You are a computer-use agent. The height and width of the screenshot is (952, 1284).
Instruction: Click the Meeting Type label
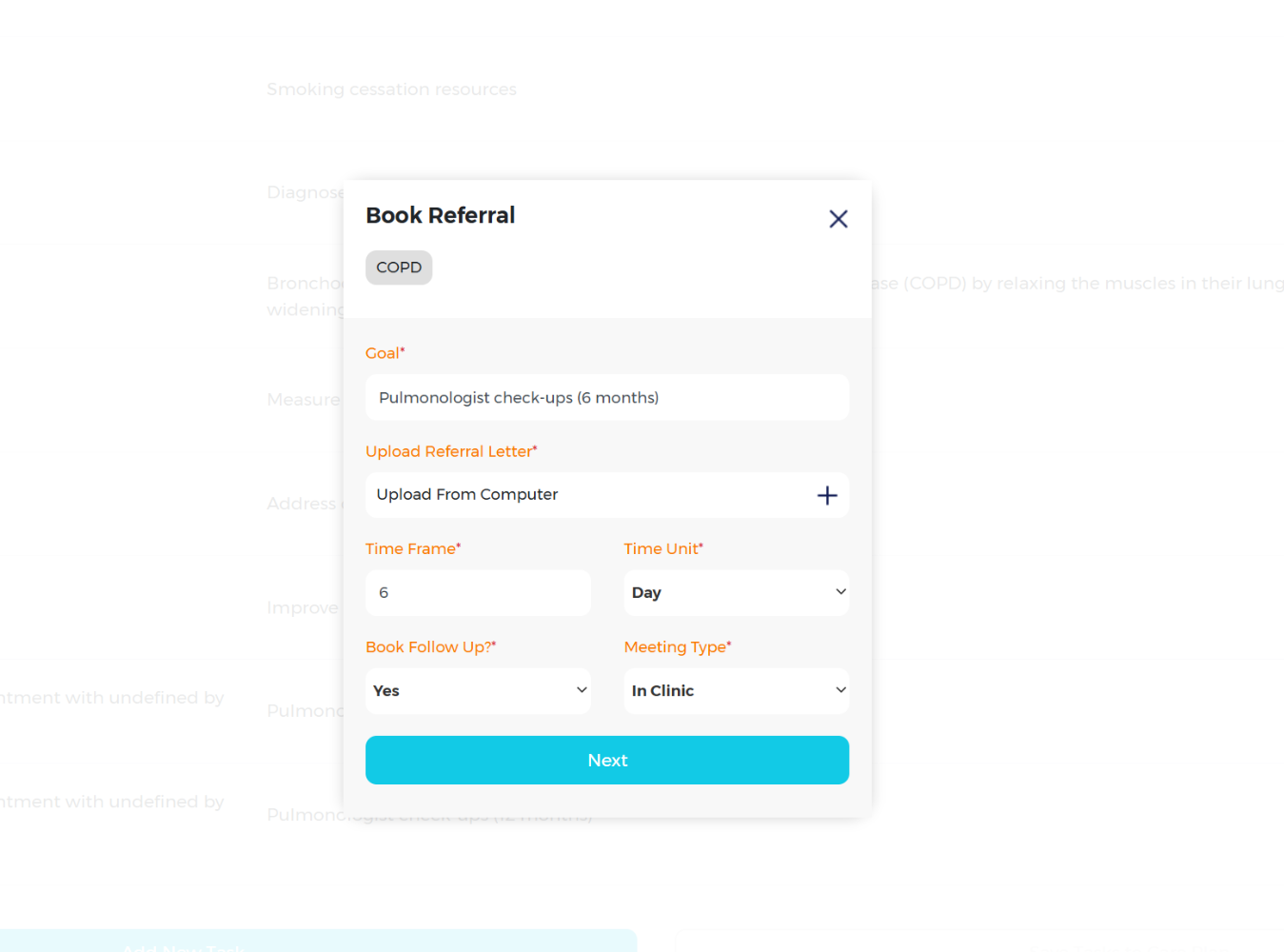pyautogui.click(x=677, y=647)
